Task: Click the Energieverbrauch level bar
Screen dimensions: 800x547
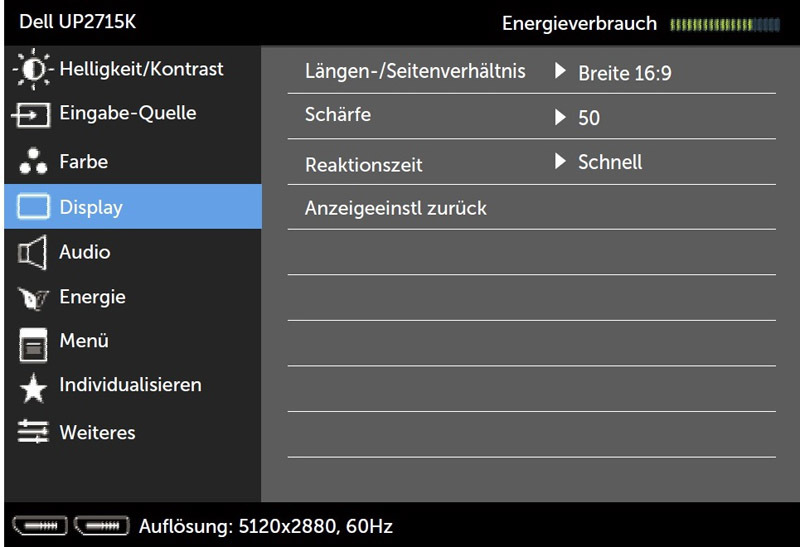Action: pos(725,24)
